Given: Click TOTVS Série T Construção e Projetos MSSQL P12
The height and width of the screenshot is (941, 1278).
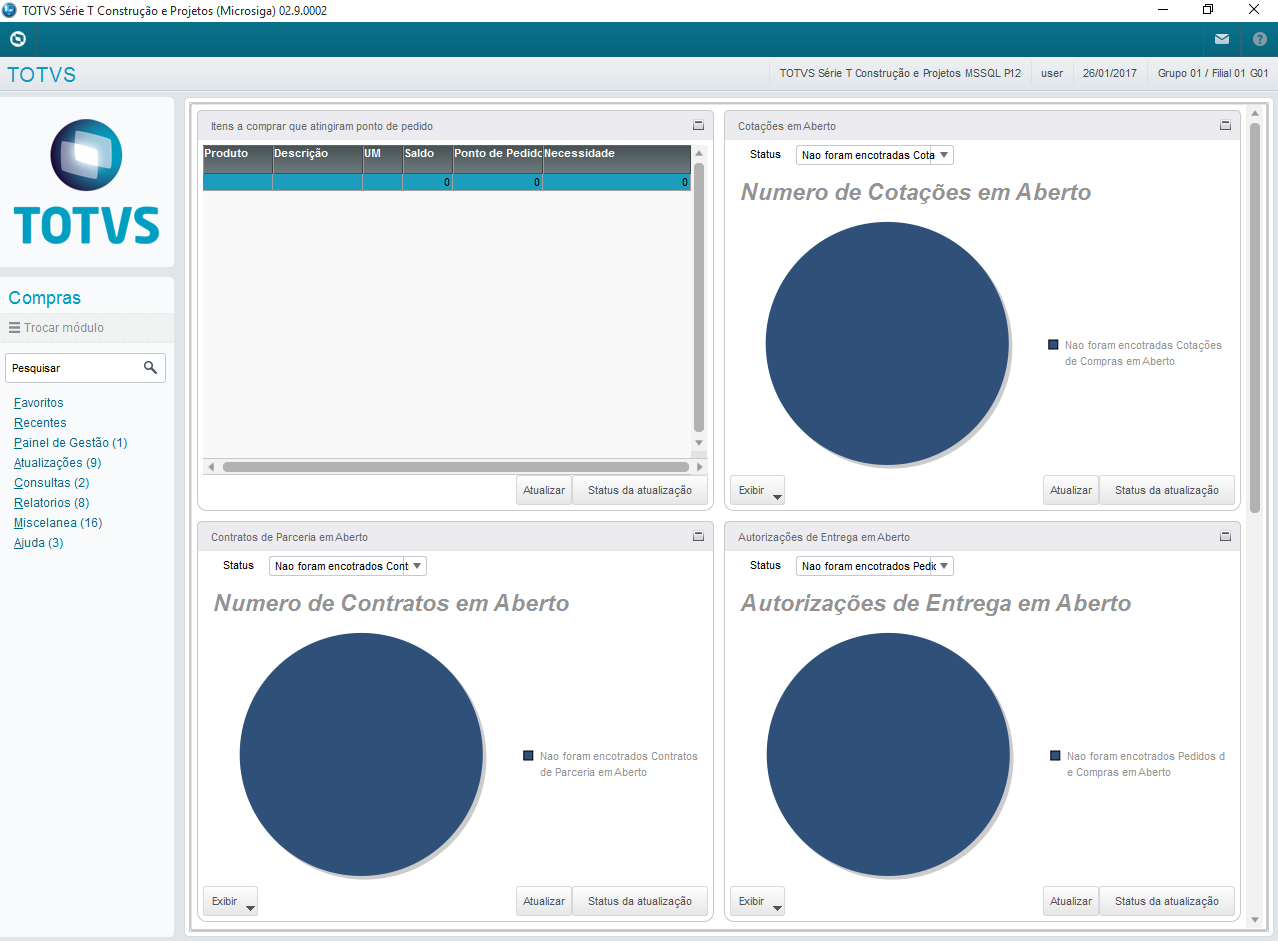Looking at the screenshot, I should click(x=900, y=74).
